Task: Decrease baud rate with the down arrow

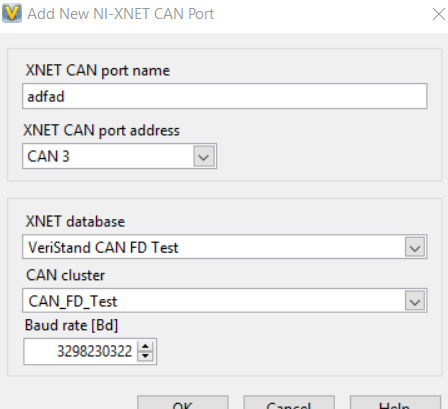Action: click(x=145, y=356)
